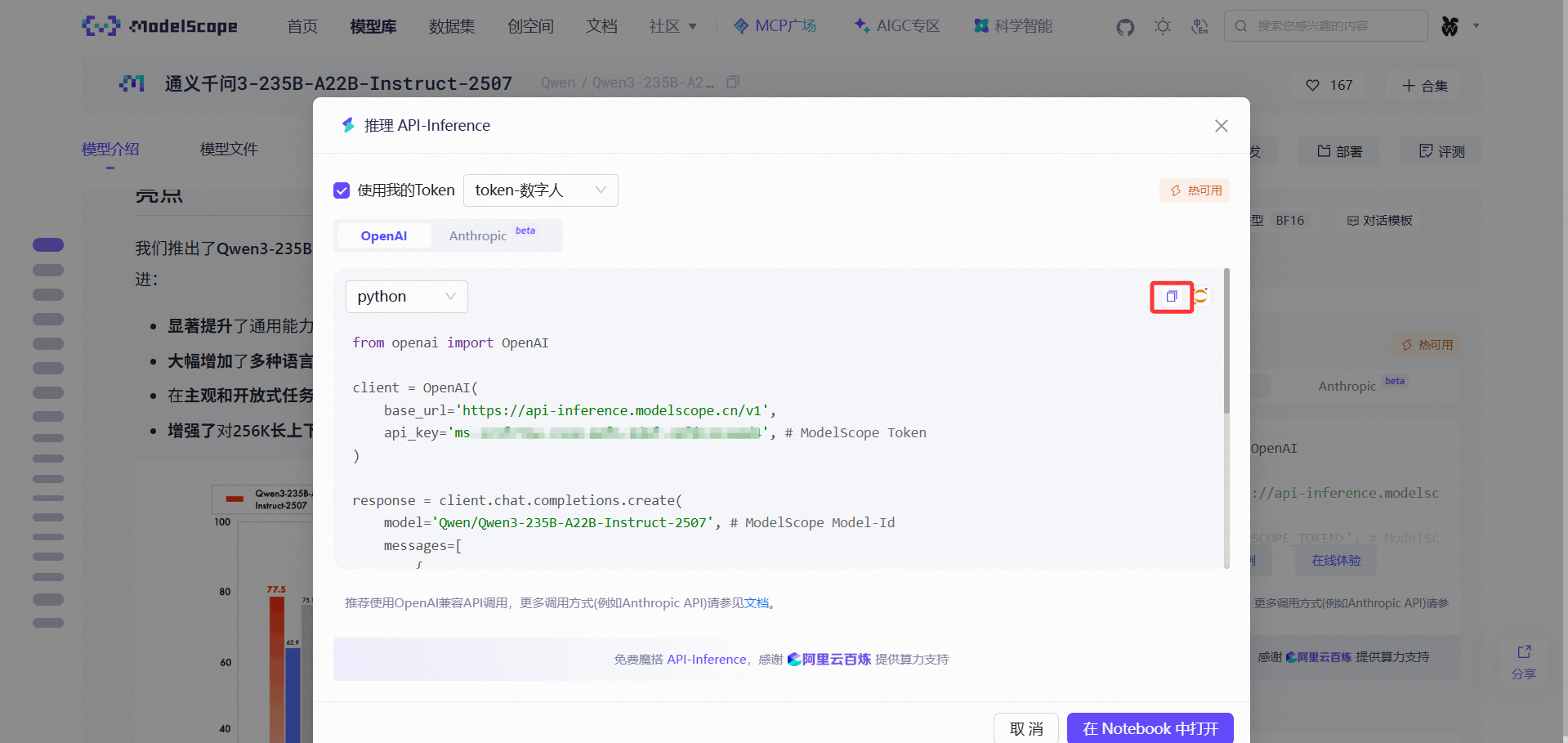Switch language with the 中/En icon
The width and height of the screenshot is (1568, 743).
point(1199,26)
